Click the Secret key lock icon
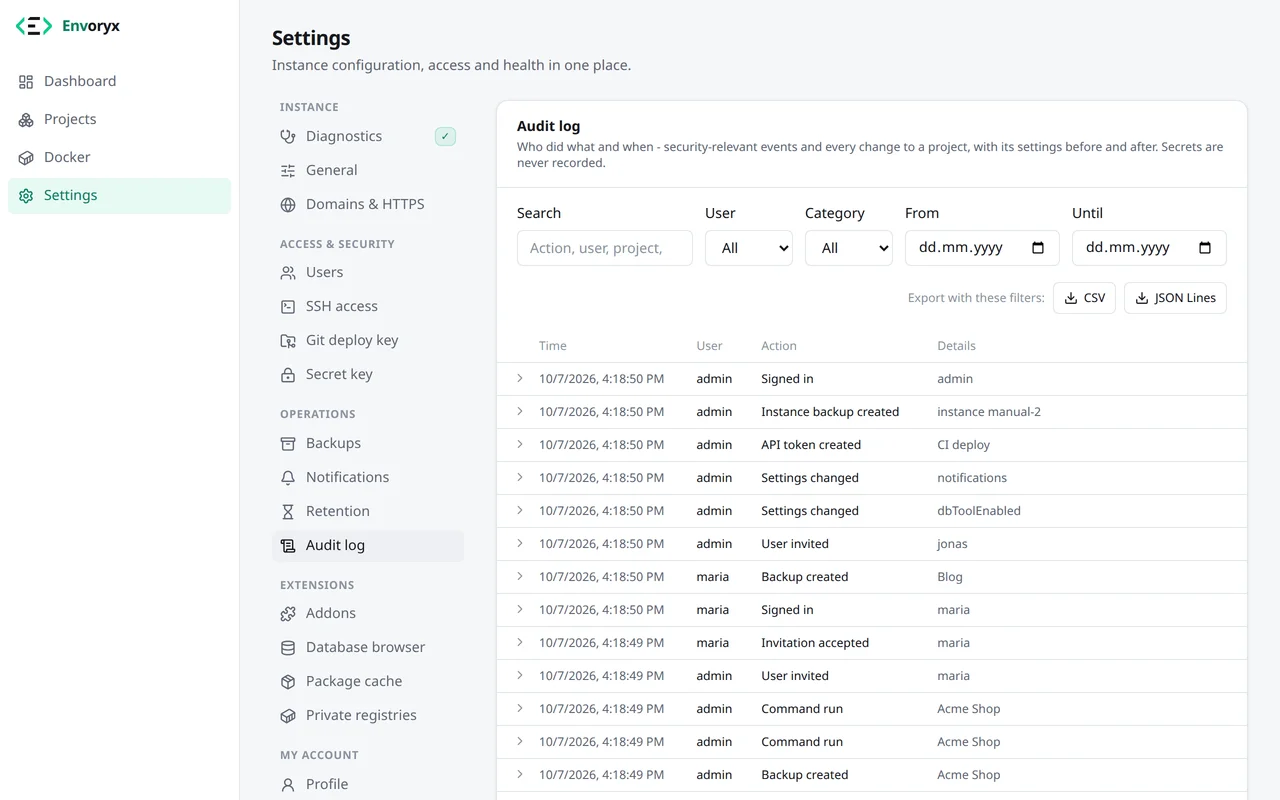 (x=288, y=374)
